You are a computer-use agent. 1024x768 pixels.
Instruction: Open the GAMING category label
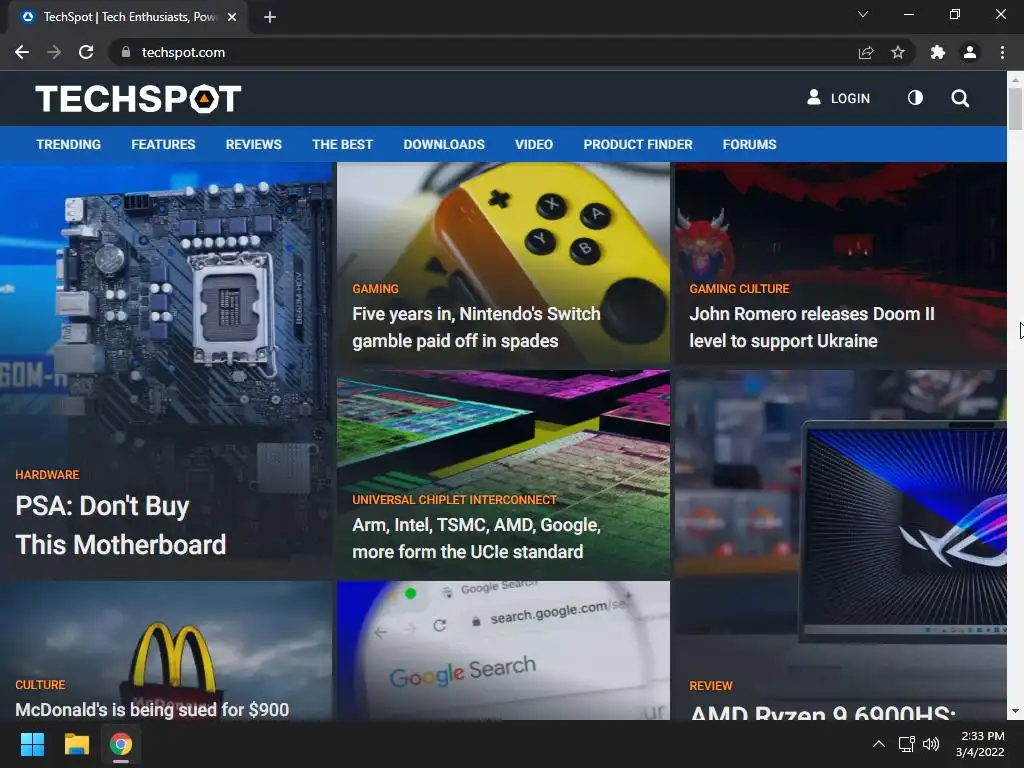(376, 289)
